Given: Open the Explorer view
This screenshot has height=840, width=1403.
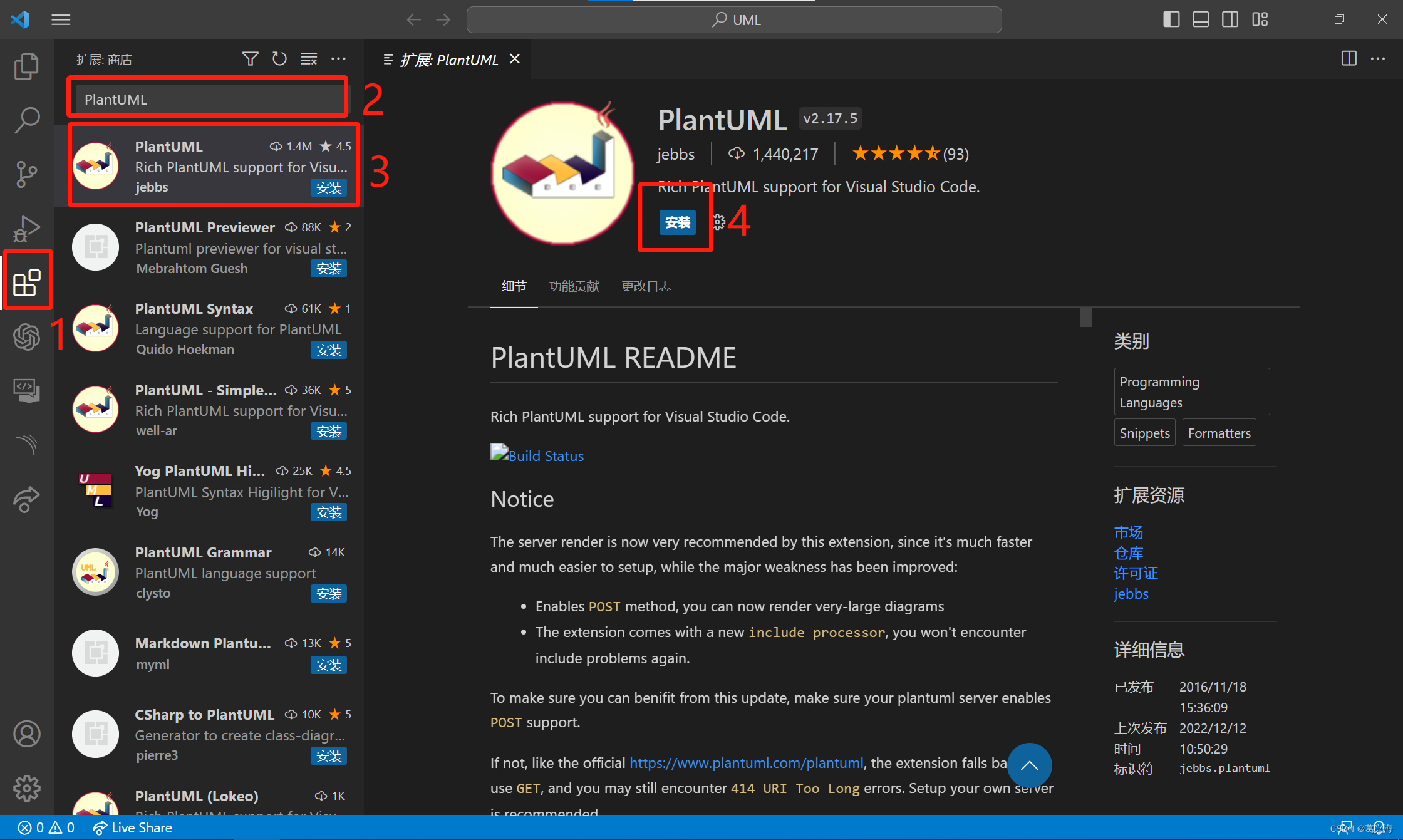Looking at the screenshot, I should (27, 66).
